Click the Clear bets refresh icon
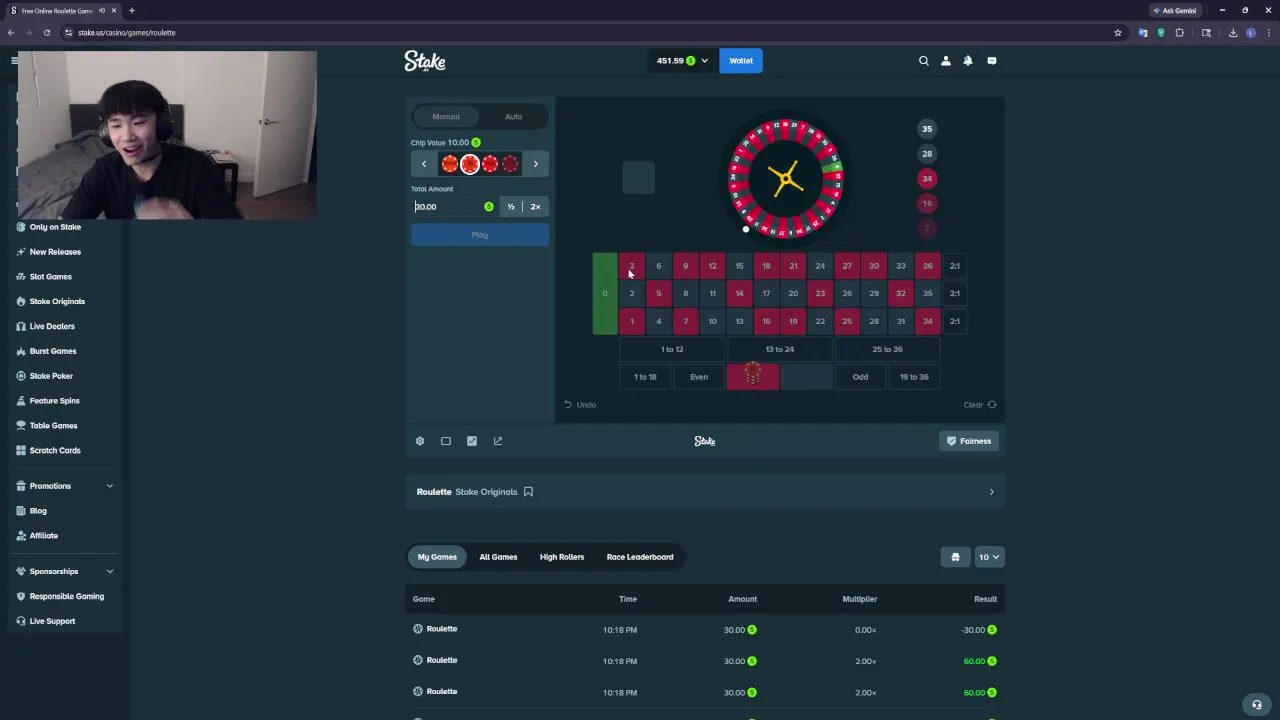 point(992,405)
